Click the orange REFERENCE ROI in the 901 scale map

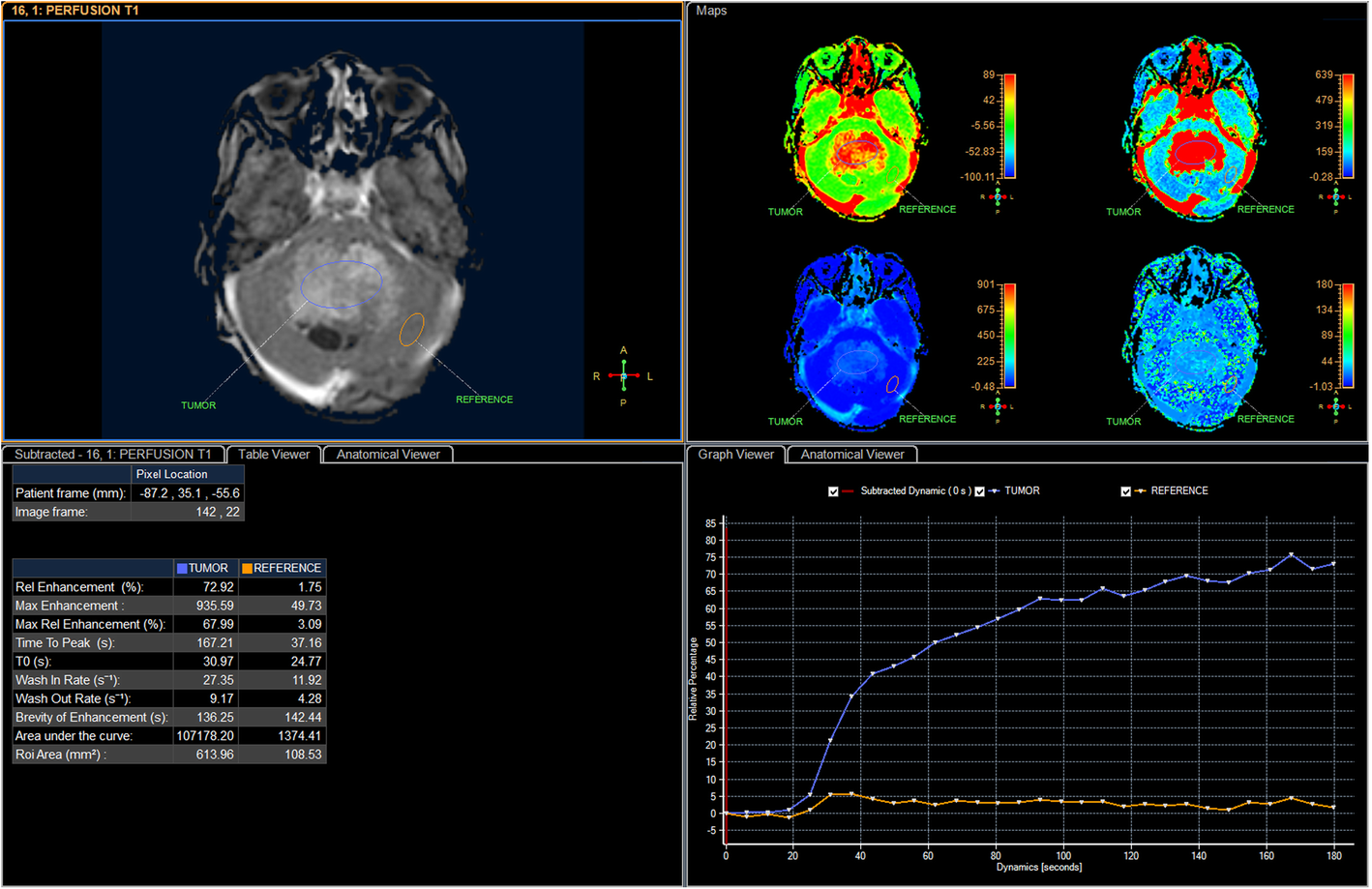[892, 384]
